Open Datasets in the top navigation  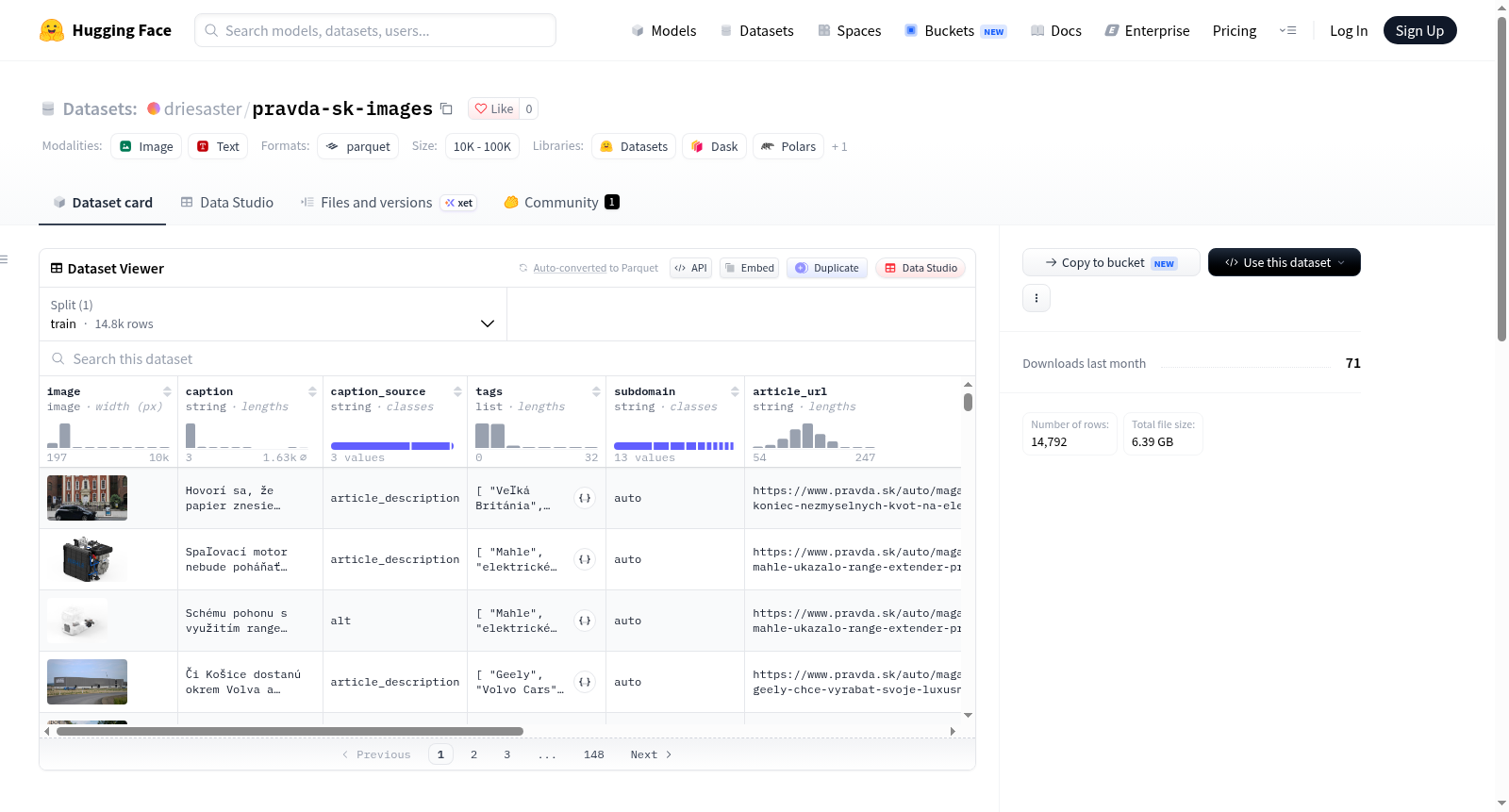click(x=756, y=31)
